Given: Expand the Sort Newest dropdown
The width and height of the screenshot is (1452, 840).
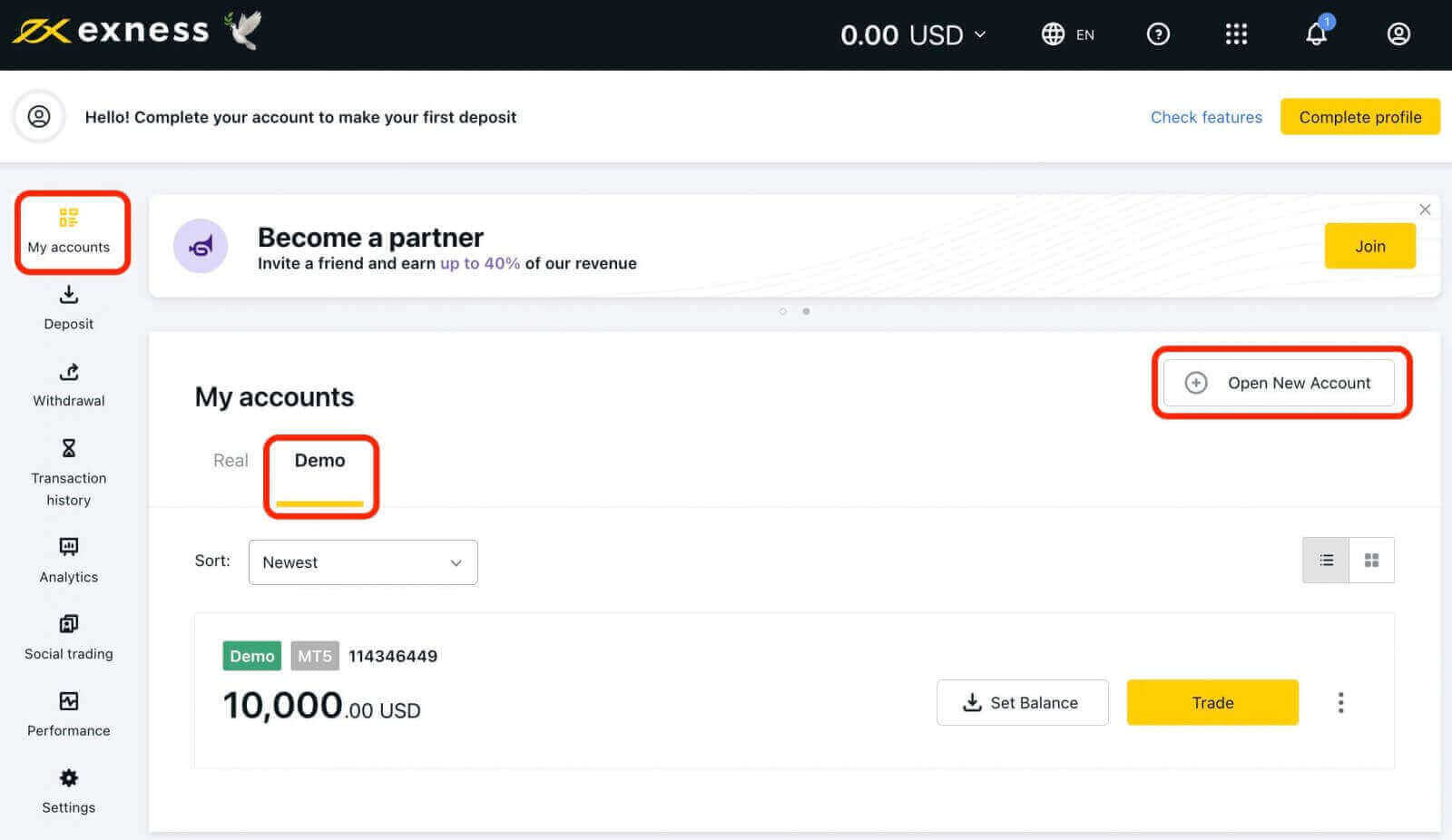Looking at the screenshot, I should [363, 562].
